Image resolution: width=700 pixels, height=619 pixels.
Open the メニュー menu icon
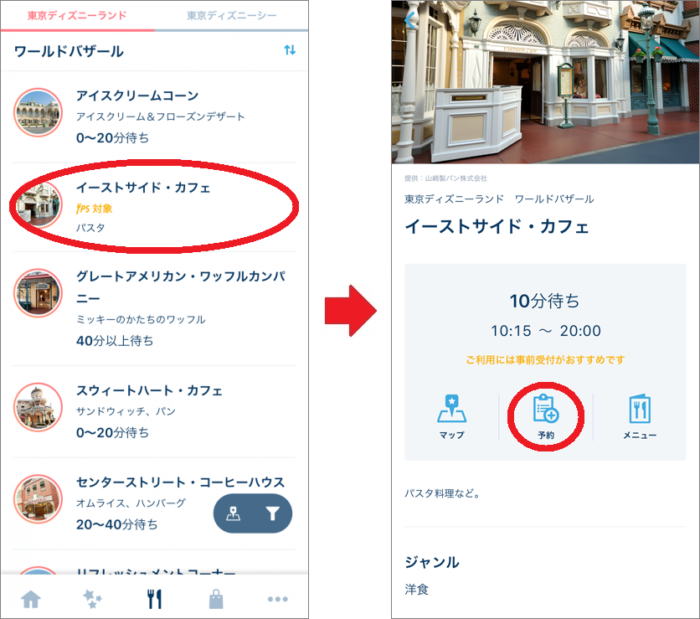point(640,418)
